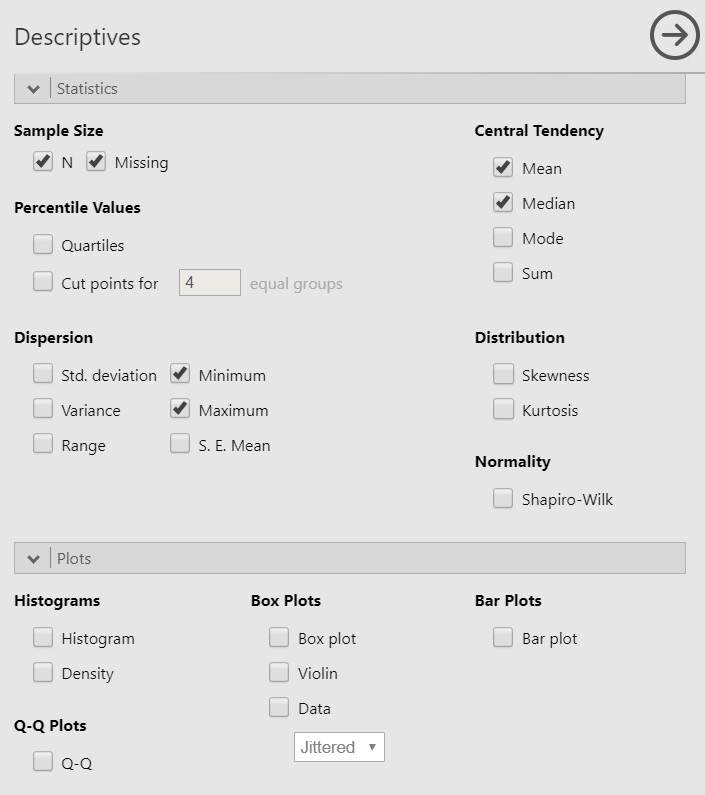Enable the Q-Q plot checkbox
Screen dimensions: 705x795
tap(43, 762)
